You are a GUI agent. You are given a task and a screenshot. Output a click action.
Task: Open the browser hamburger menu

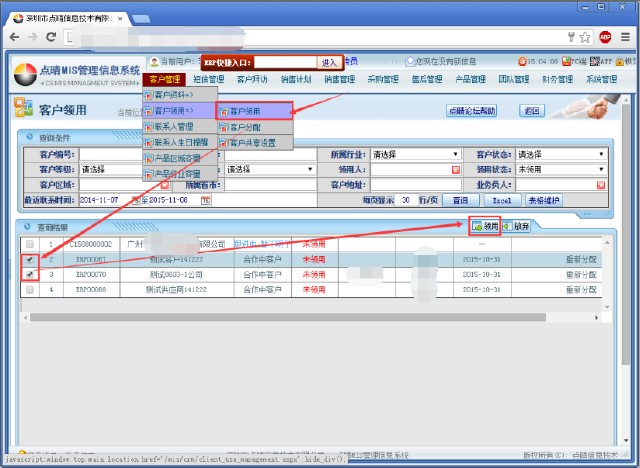click(625, 37)
